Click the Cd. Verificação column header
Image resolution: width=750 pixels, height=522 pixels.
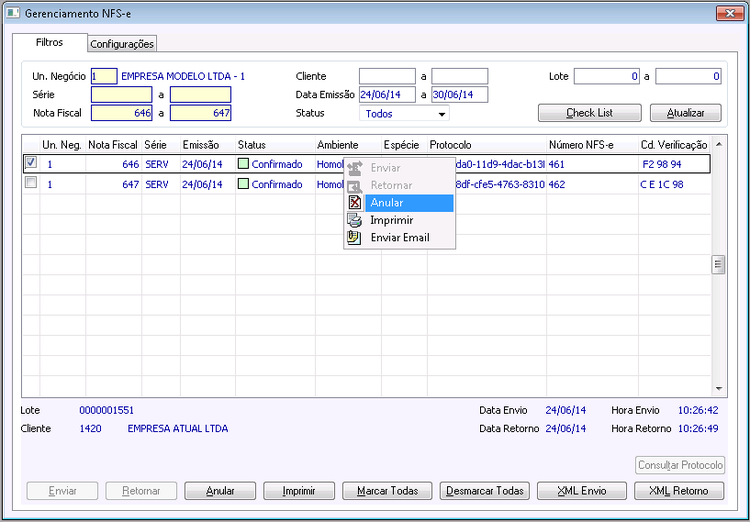pyautogui.click(x=674, y=145)
